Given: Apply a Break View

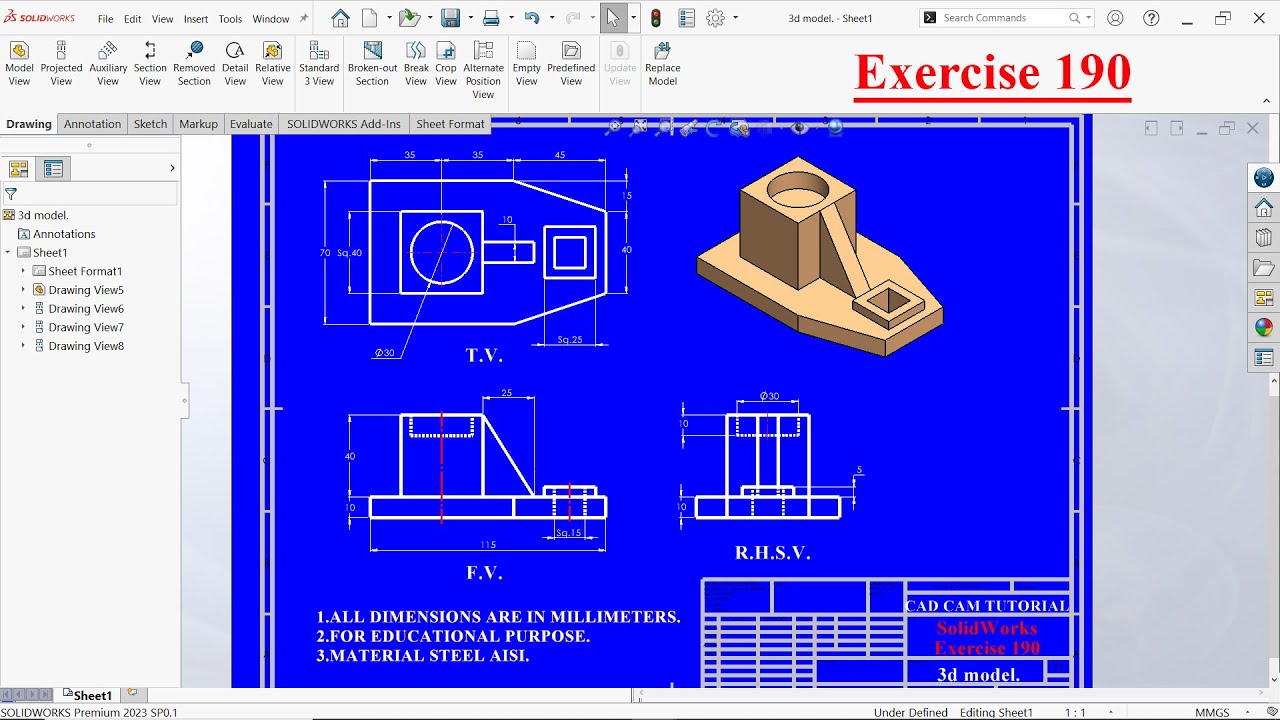Looking at the screenshot, I should pos(416,64).
